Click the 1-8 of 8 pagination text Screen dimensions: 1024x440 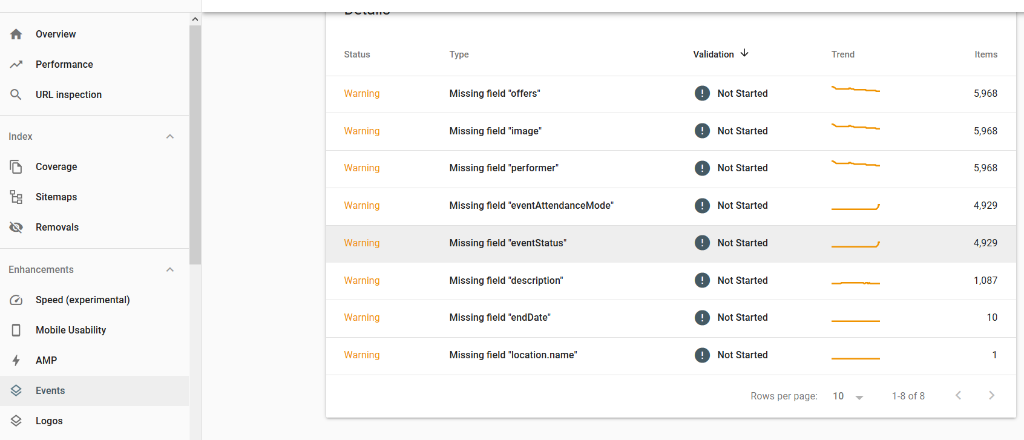(x=908, y=396)
